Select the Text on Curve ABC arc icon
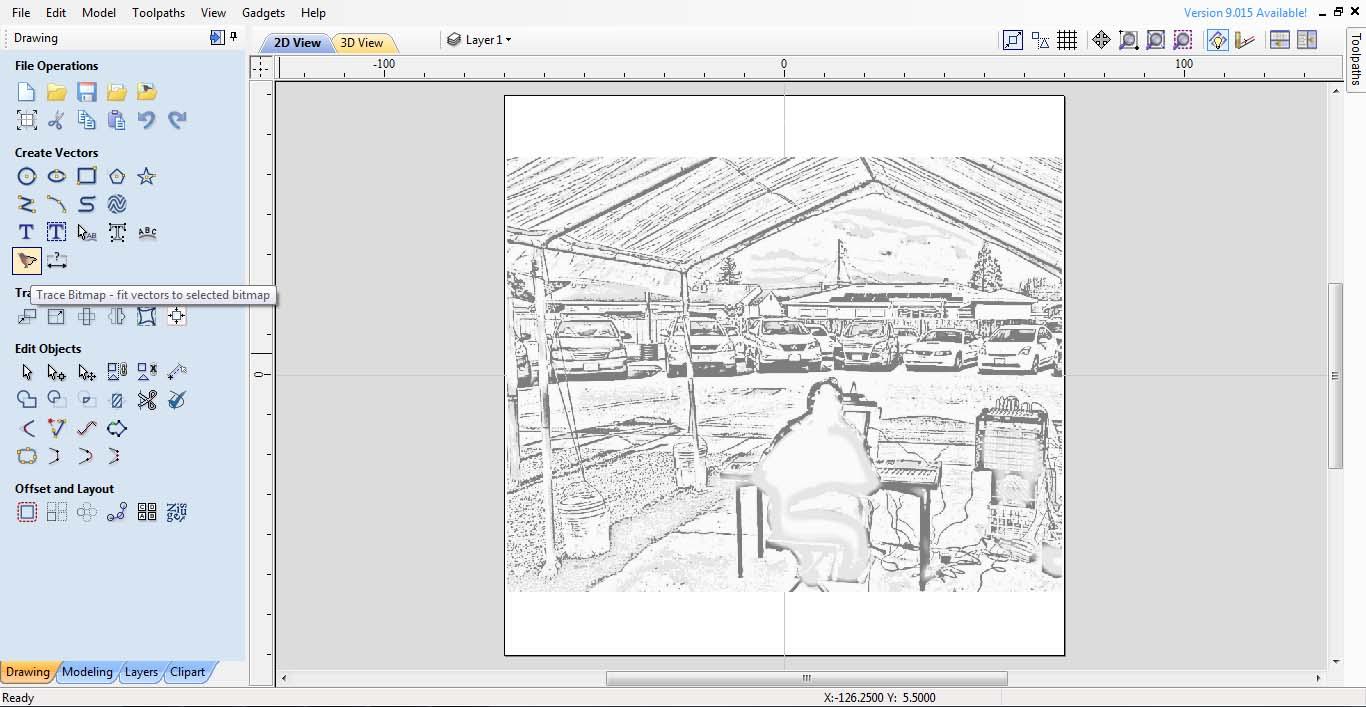The width and height of the screenshot is (1366, 707). pos(147,232)
